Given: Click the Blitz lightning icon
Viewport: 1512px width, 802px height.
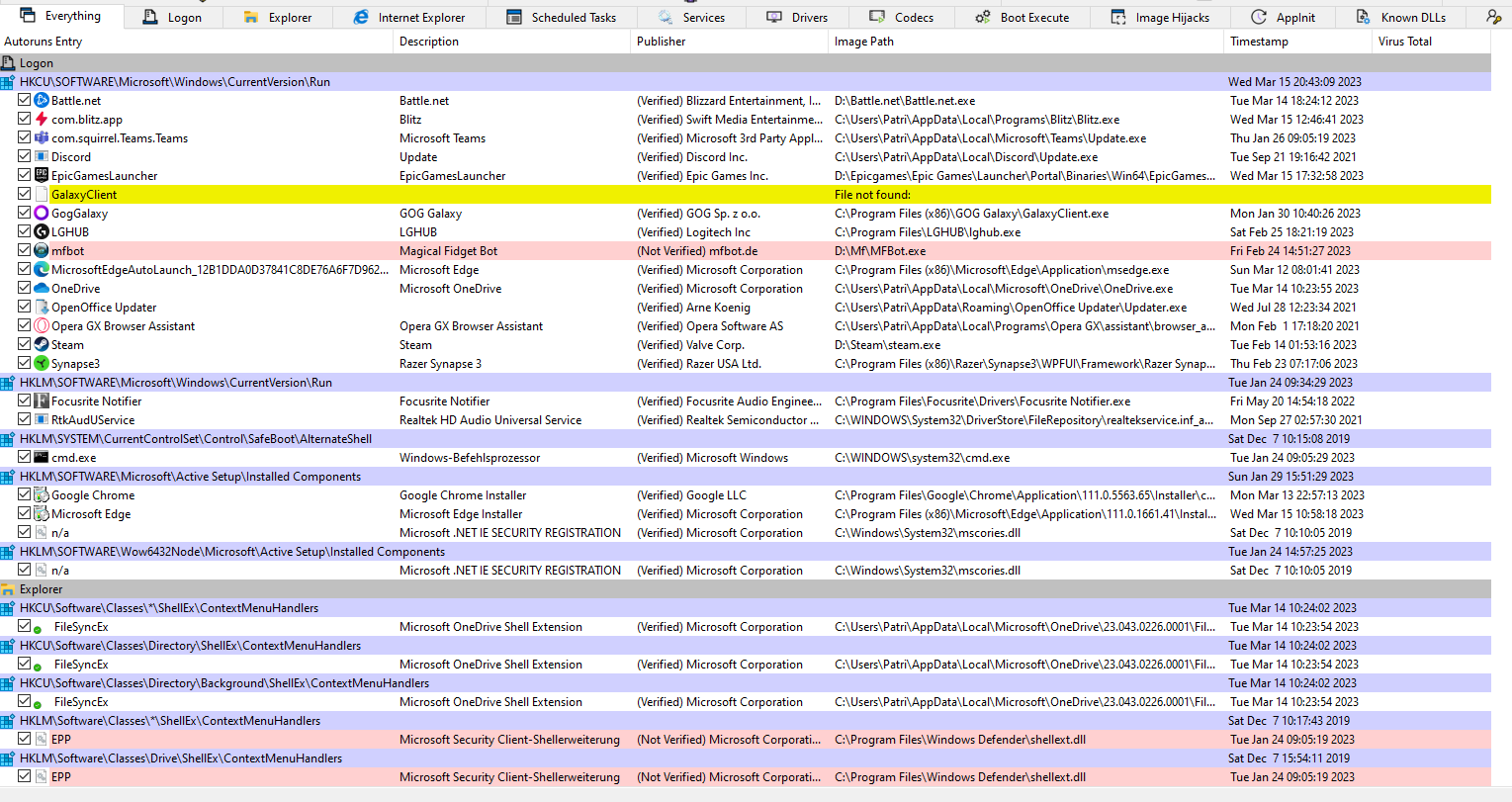Looking at the screenshot, I should coord(42,119).
